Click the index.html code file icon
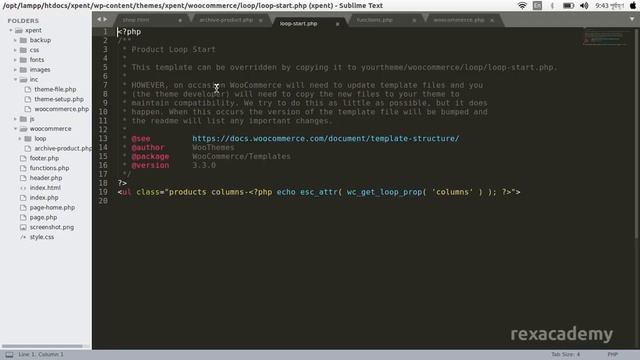640x360 pixels. pos(23,188)
